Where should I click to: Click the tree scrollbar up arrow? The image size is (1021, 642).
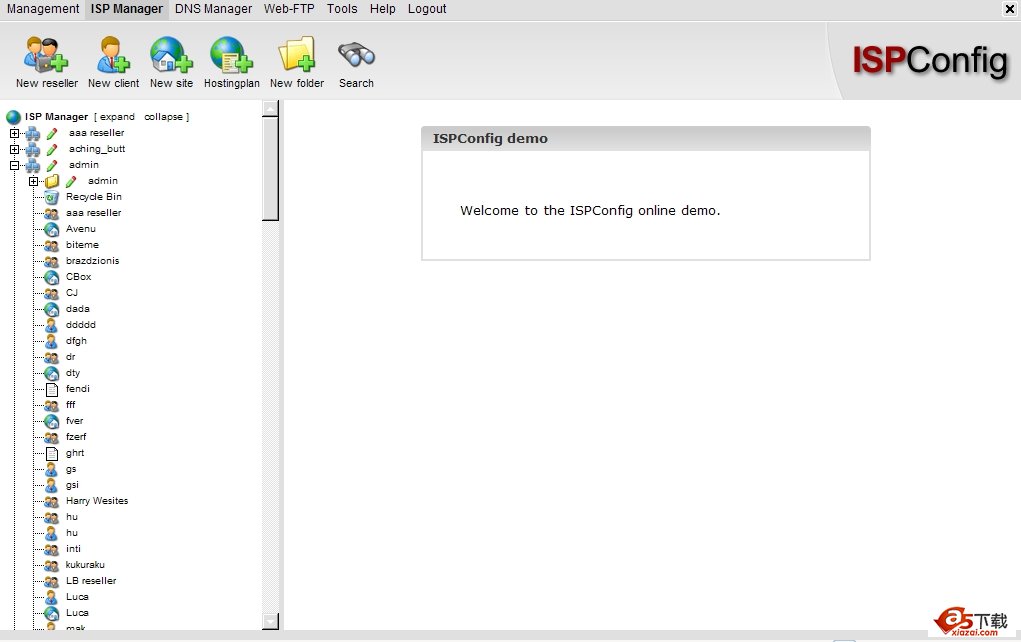tap(270, 108)
